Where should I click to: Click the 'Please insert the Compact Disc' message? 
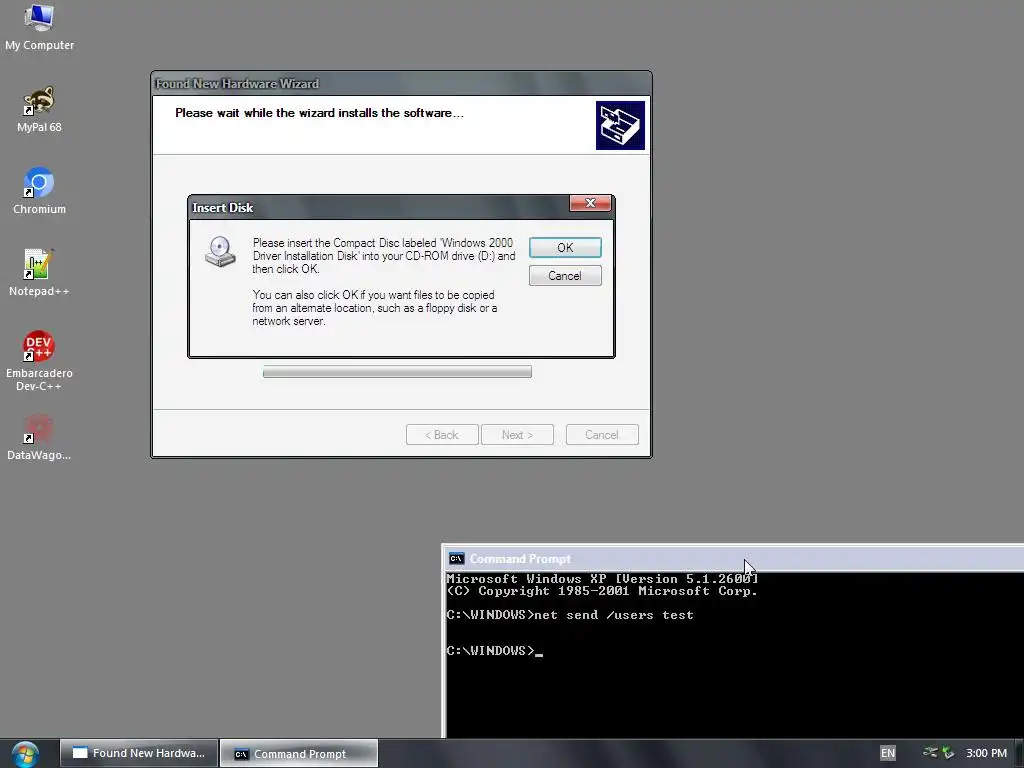coord(384,256)
